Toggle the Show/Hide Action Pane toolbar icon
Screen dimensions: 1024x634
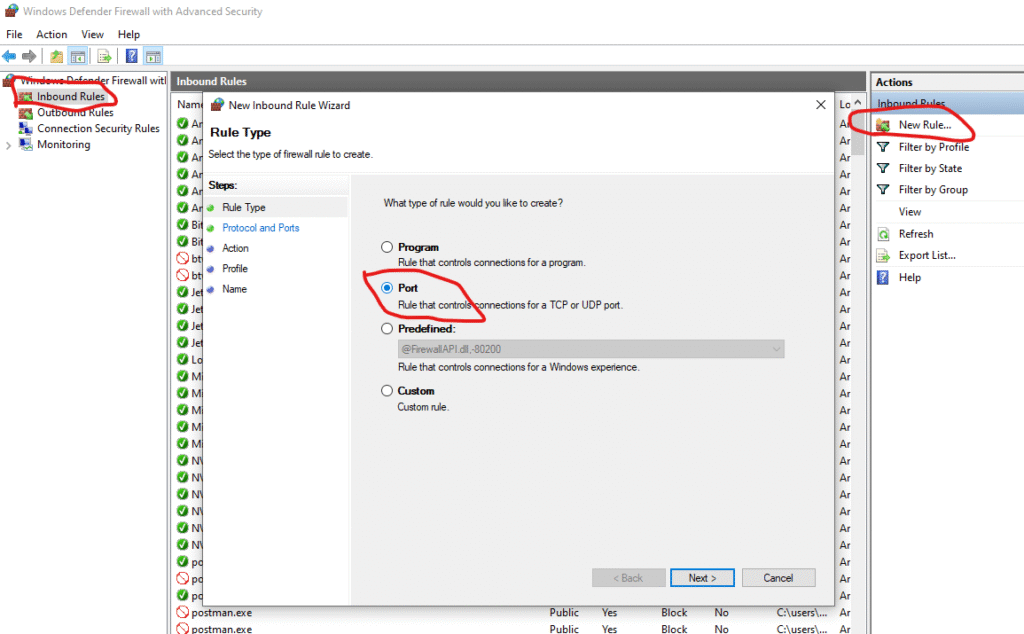click(153, 56)
